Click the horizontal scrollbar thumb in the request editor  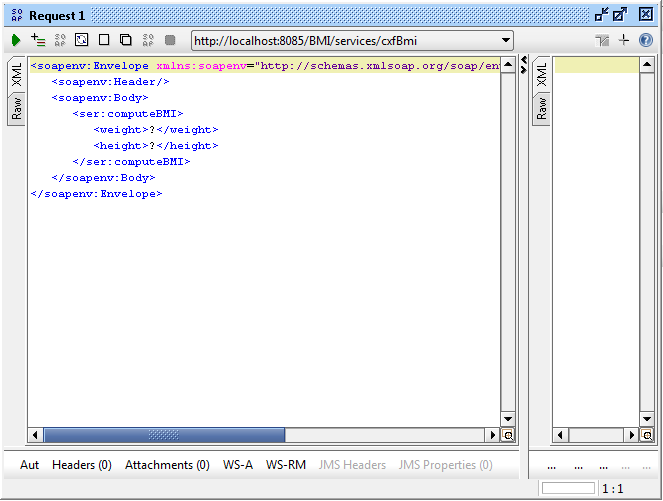(164, 436)
